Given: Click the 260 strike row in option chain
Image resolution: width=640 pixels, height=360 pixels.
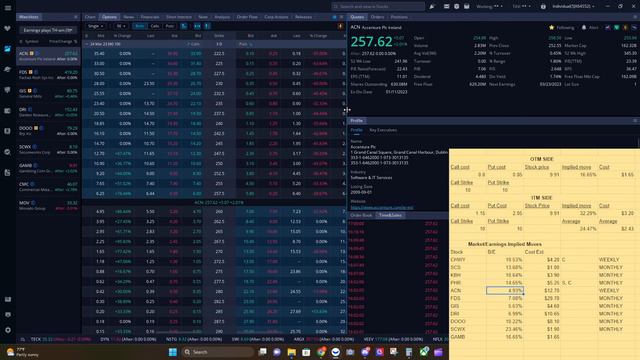Looking at the screenshot, I should click(214, 212).
